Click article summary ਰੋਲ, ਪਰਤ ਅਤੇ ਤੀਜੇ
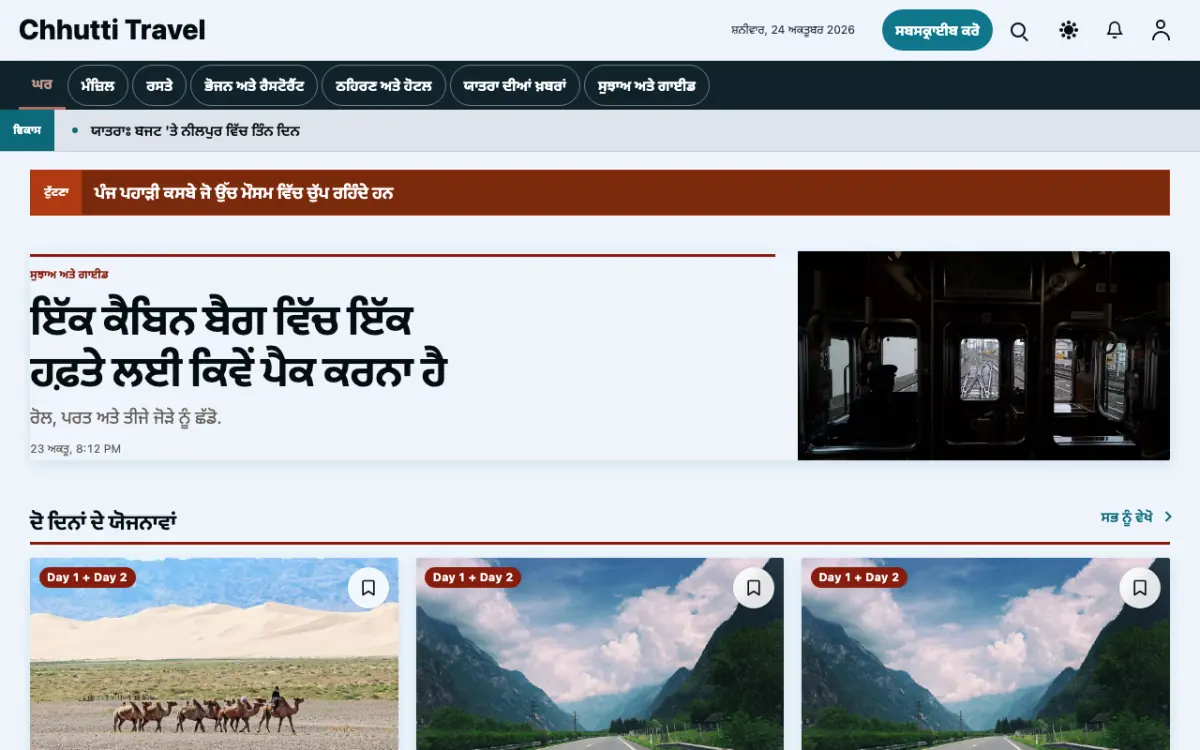The width and height of the screenshot is (1200, 750). click(x=126, y=417)
